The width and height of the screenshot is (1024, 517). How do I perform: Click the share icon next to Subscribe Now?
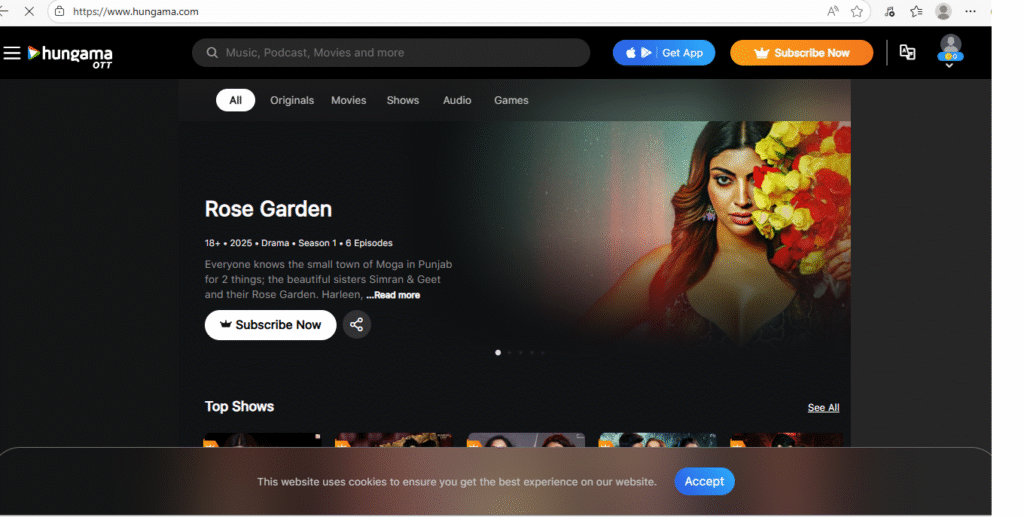[x=357, y=324]
